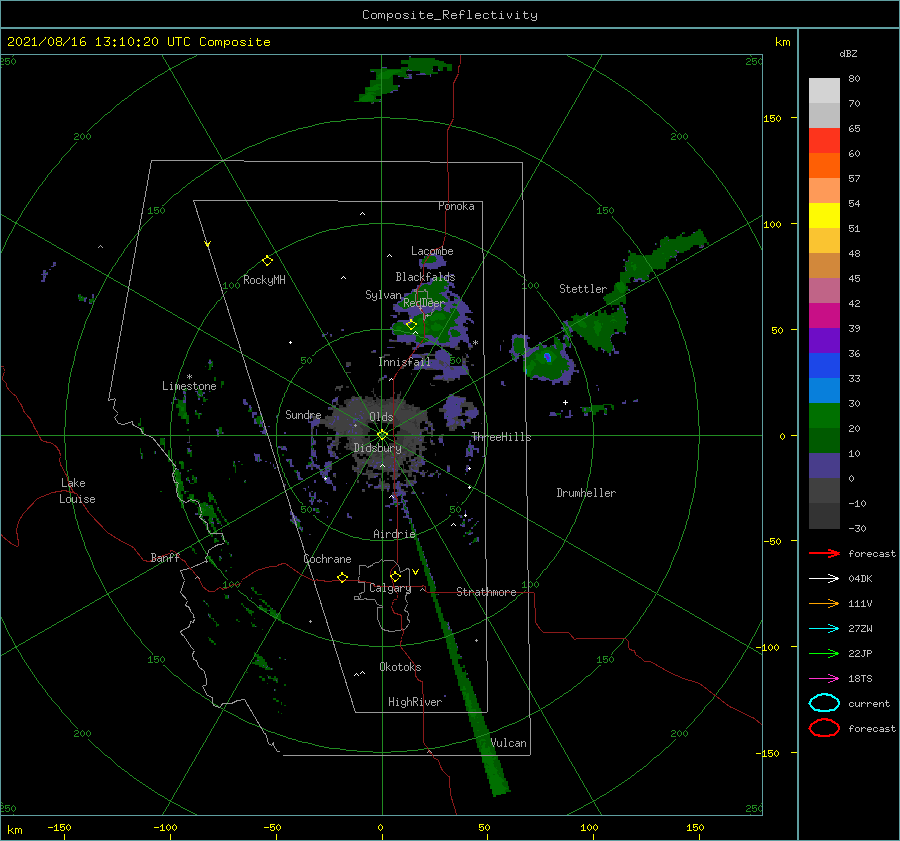
Task: Click the magenta 18TS arrow icon
Action: click(x=824, y=679)
